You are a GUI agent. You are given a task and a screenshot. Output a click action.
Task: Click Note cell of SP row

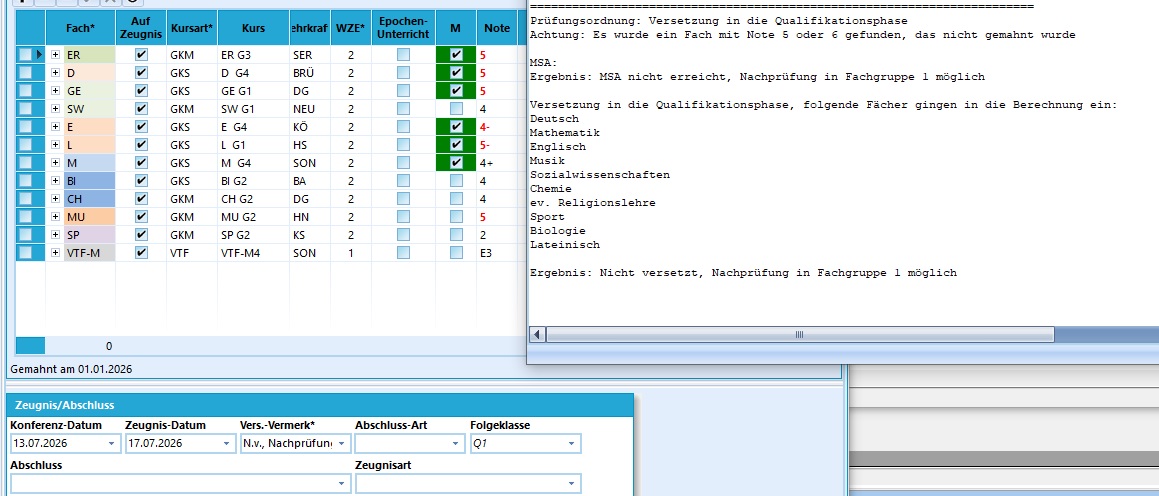coord(497,234)
